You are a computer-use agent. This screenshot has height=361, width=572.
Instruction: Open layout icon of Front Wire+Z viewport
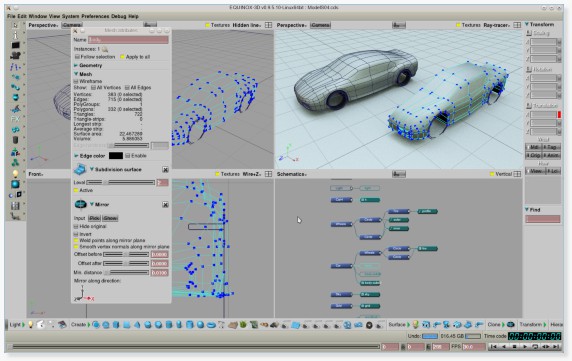[x=268, y=174]
